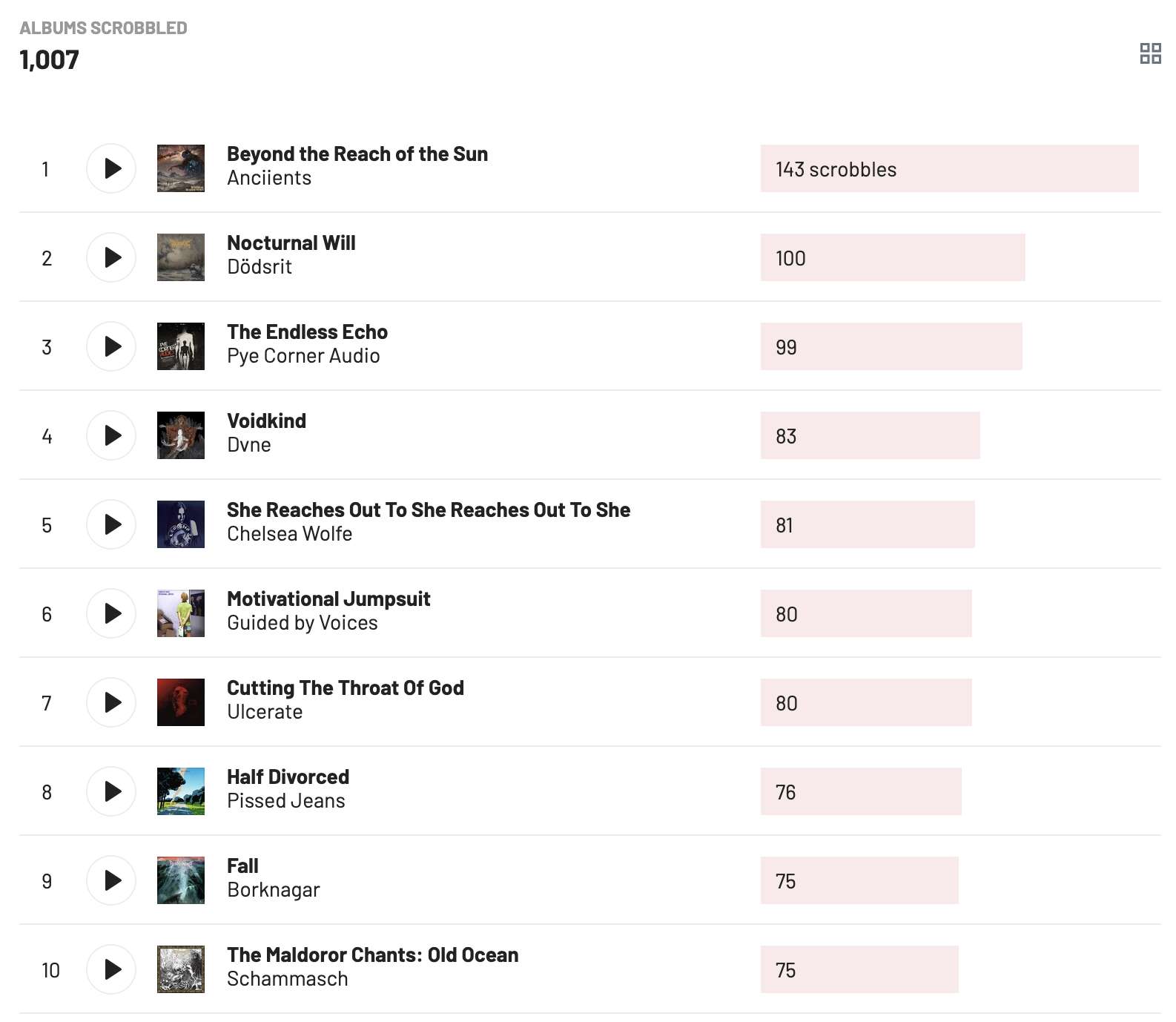The height and width of the screenshot is (1022, 1176).
Task: Open Pye Corner Audio artist page
Action: [x=303, y=356]
